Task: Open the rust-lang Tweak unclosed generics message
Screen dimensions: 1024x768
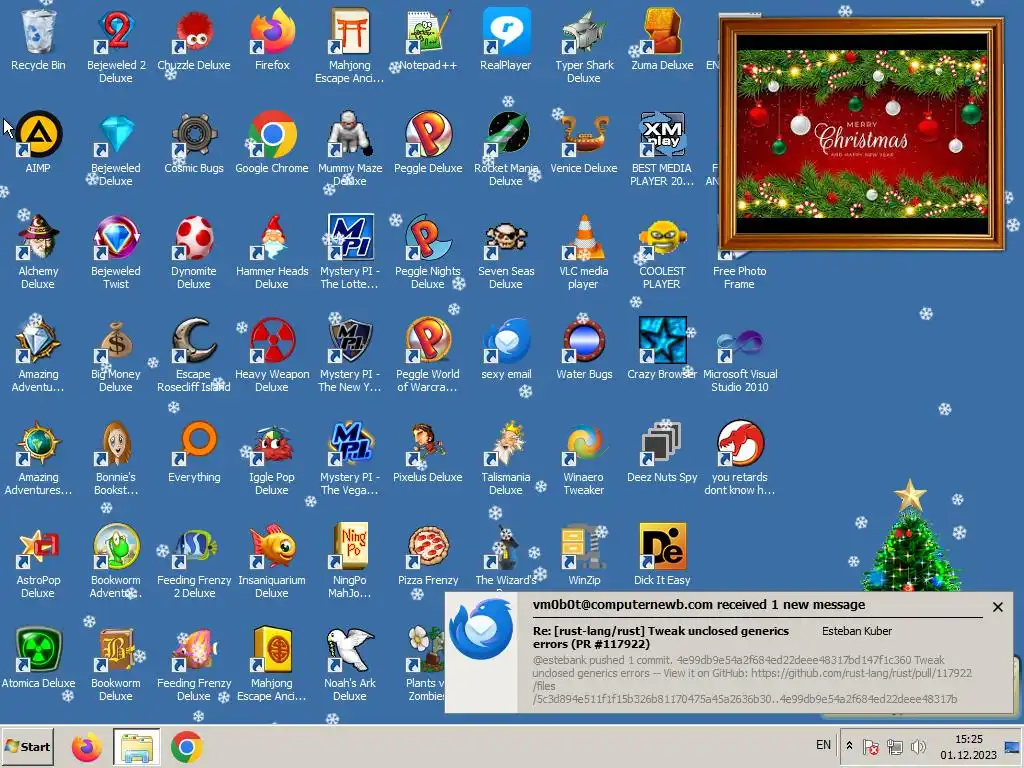Action: click(x=661, y=637)
